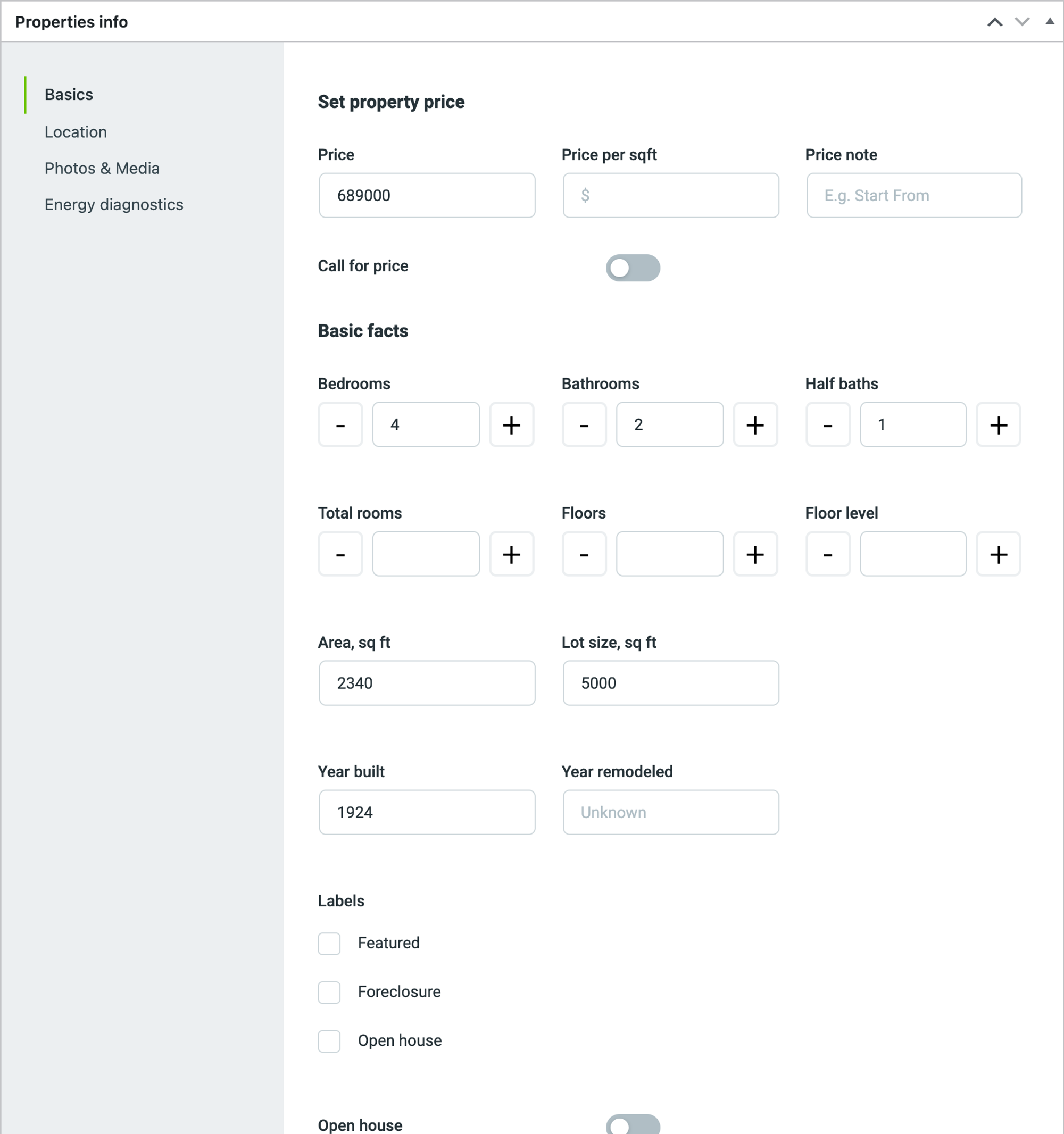Check the Open house label checkbox
This screenshot has height=1134, width=1064.
(x=329, y=1041)
